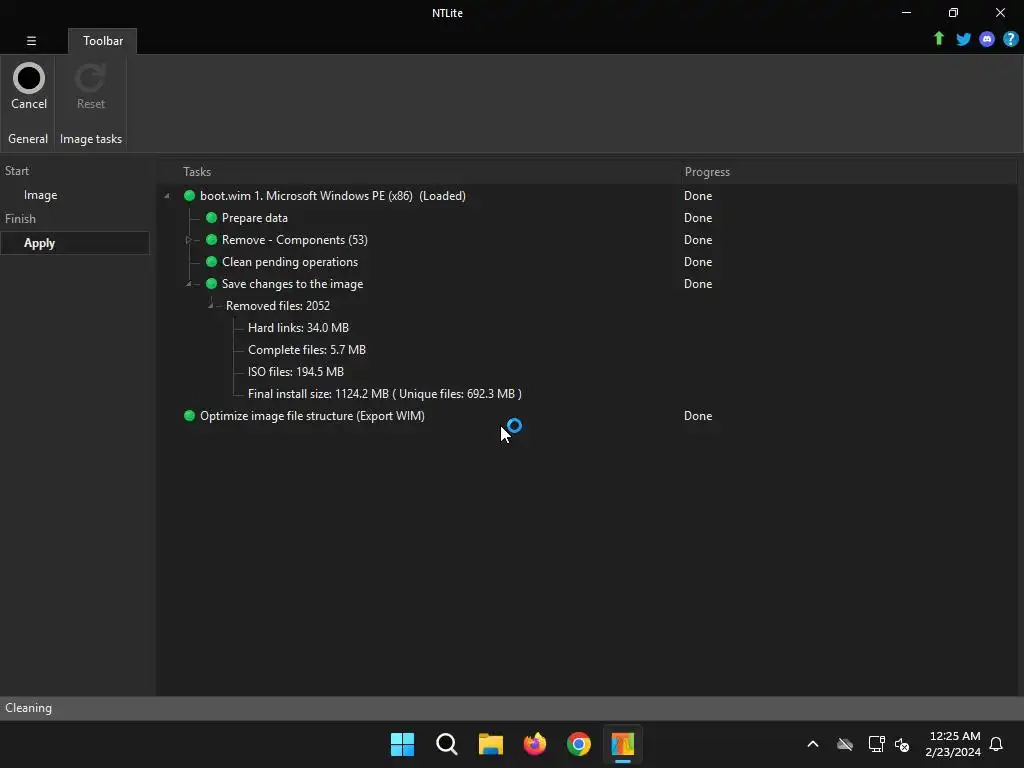
Task: Launch Chrome from taskbar
Action: 579,744
